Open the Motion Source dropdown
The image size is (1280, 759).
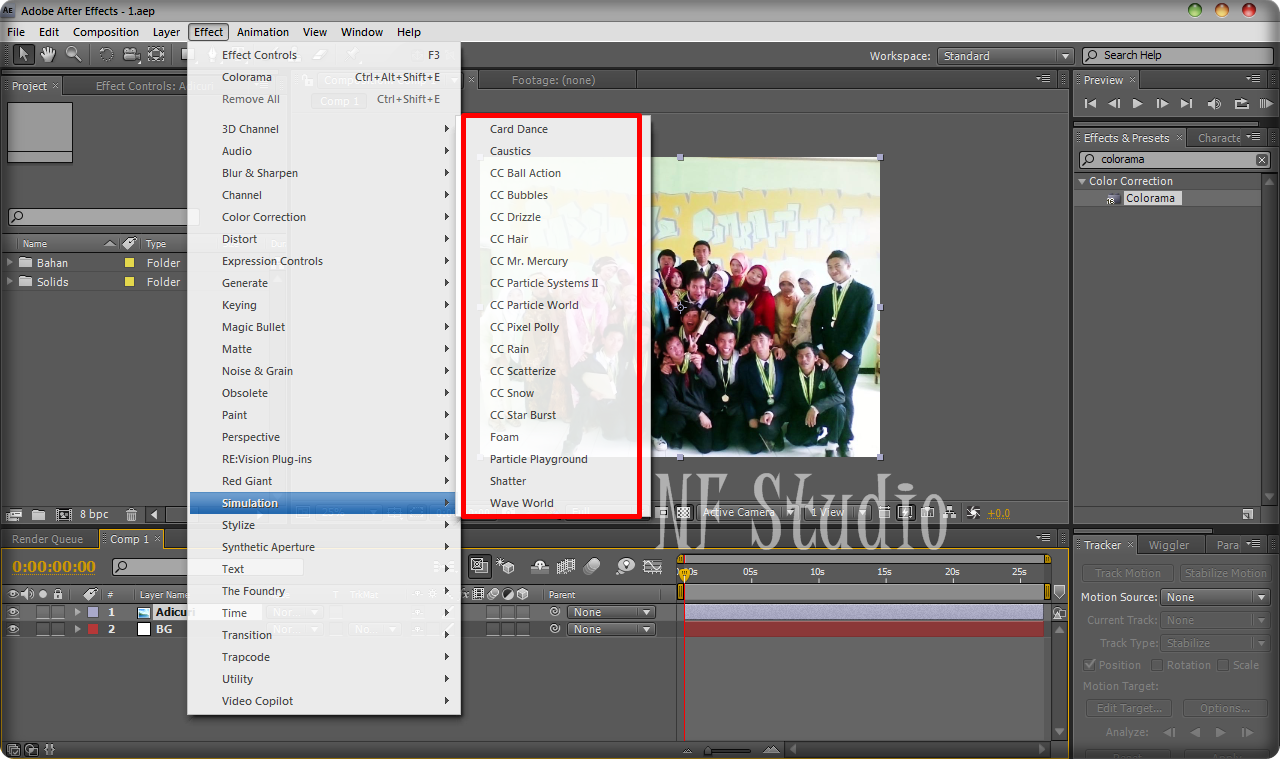coord(1214,596)
